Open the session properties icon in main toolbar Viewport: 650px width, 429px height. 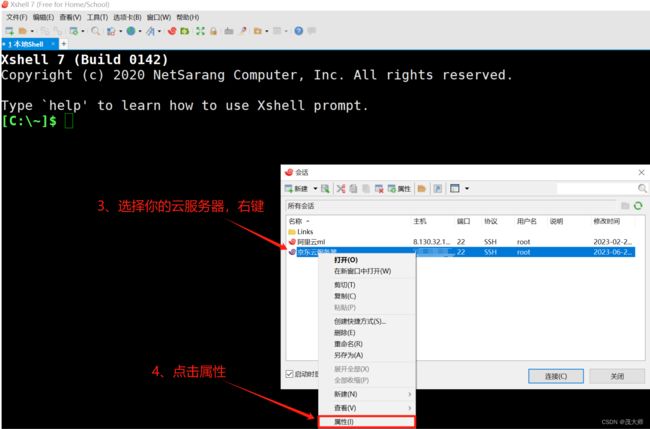pyautogui.click(x=74, y=31)
